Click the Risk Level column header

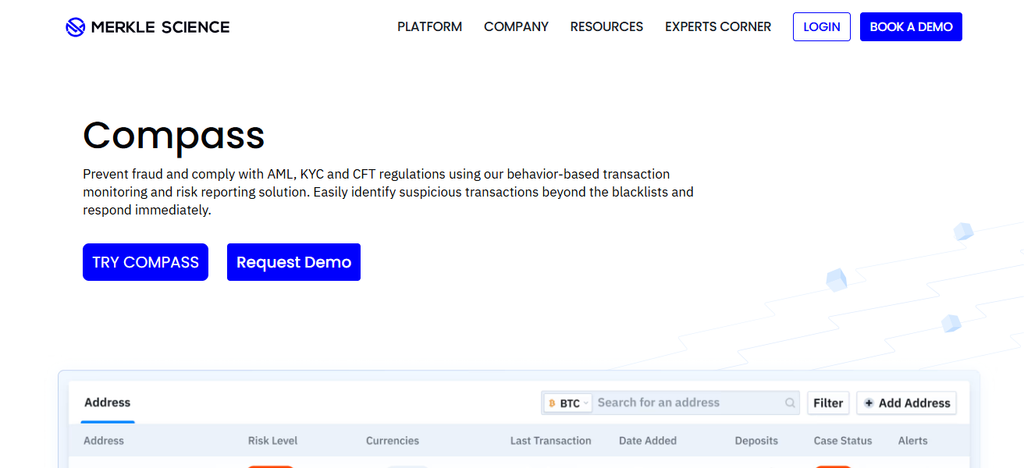click(272, 441)
